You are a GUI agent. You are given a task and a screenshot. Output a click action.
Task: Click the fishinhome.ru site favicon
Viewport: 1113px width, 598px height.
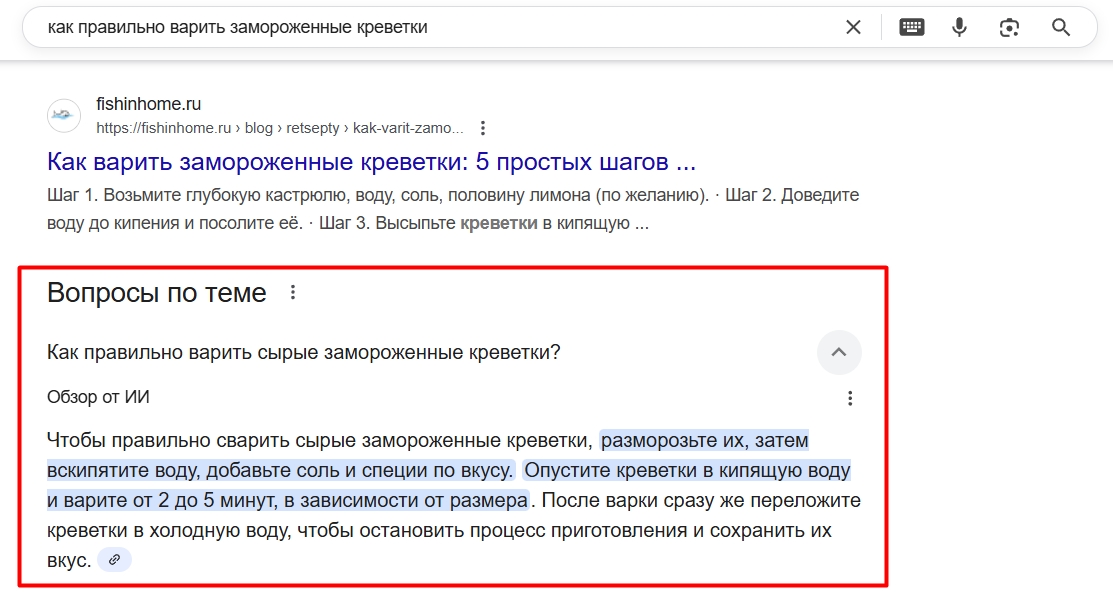tap(63, 115)
